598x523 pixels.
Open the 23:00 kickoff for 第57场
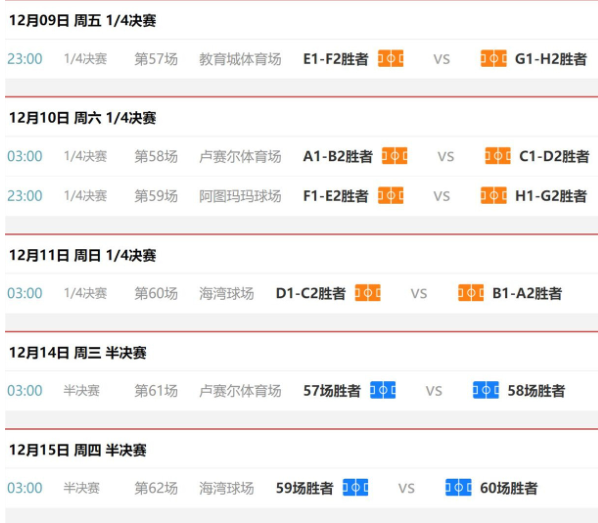pos(25,59)
